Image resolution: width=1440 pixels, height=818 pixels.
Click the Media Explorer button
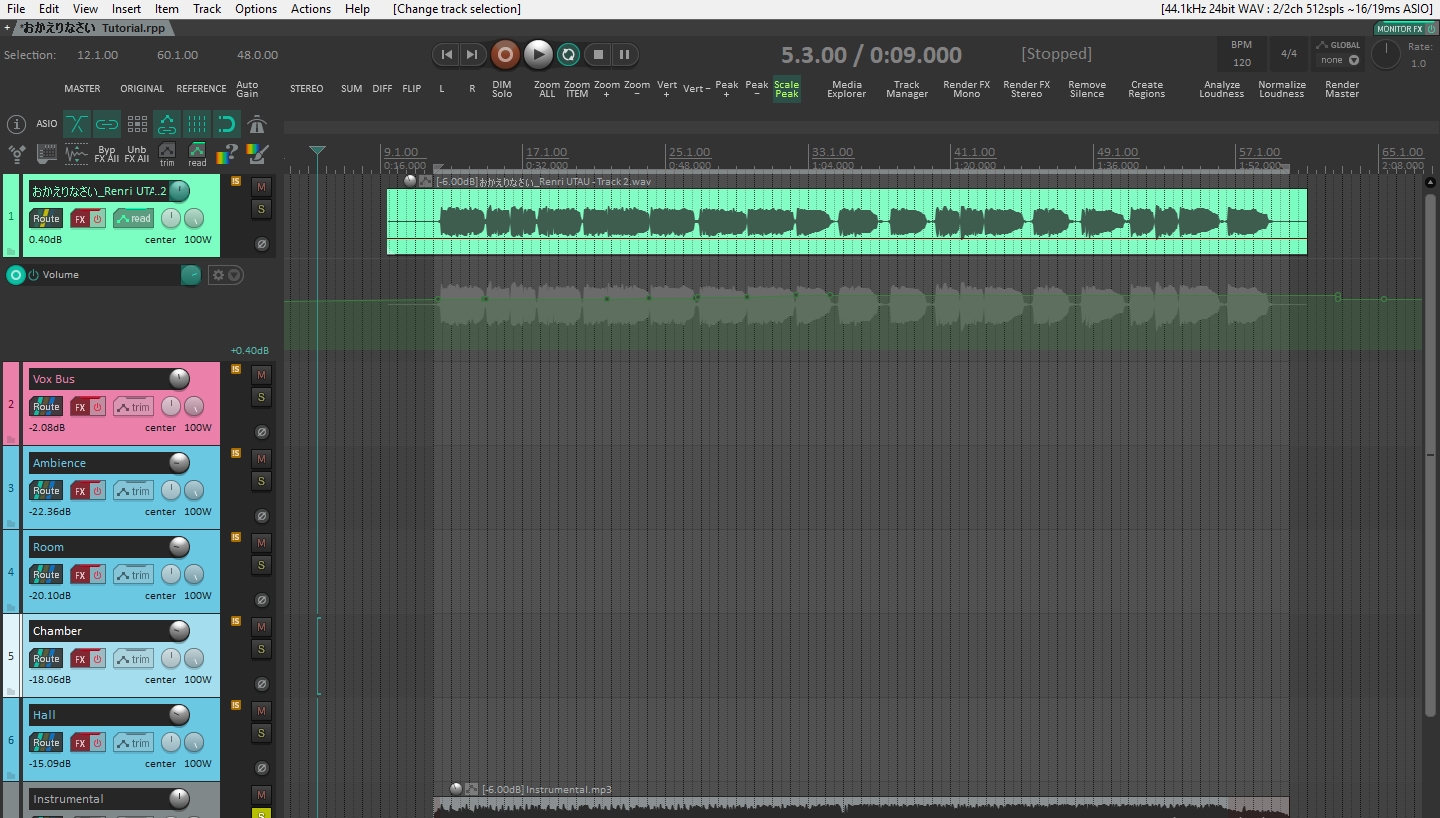847,89
